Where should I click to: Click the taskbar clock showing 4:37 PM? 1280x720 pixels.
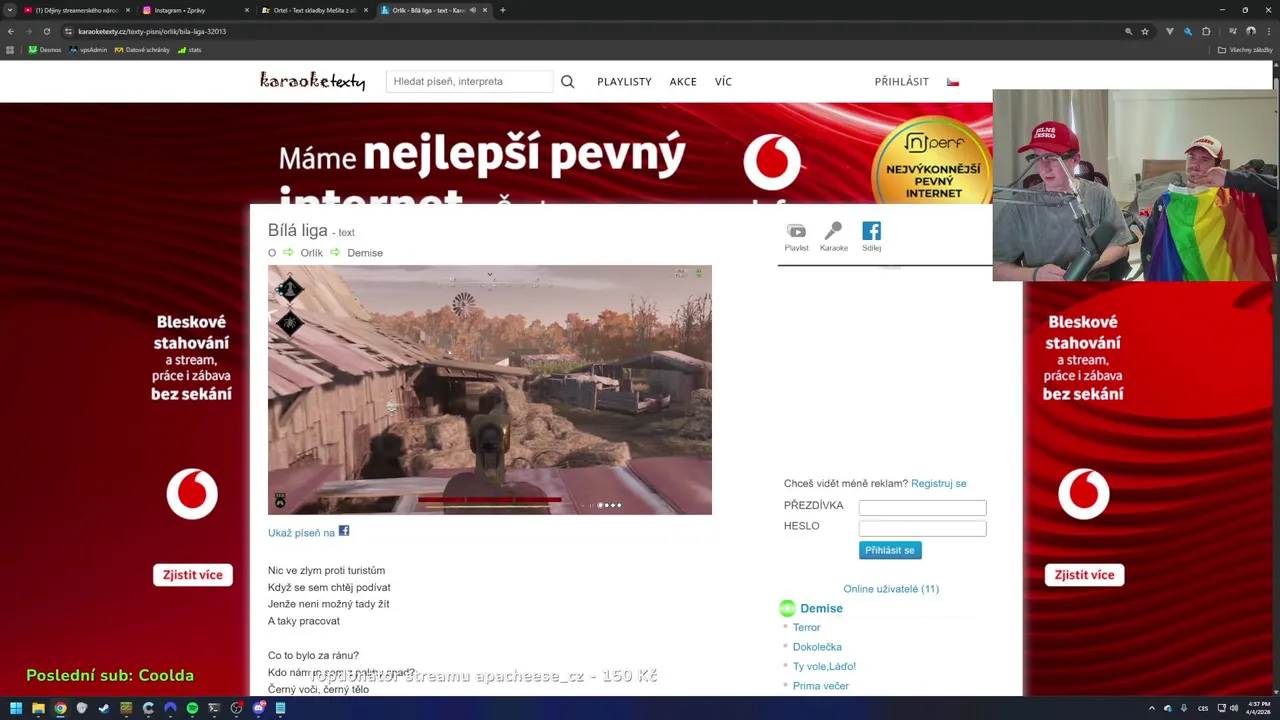[x=1258, y=708]
